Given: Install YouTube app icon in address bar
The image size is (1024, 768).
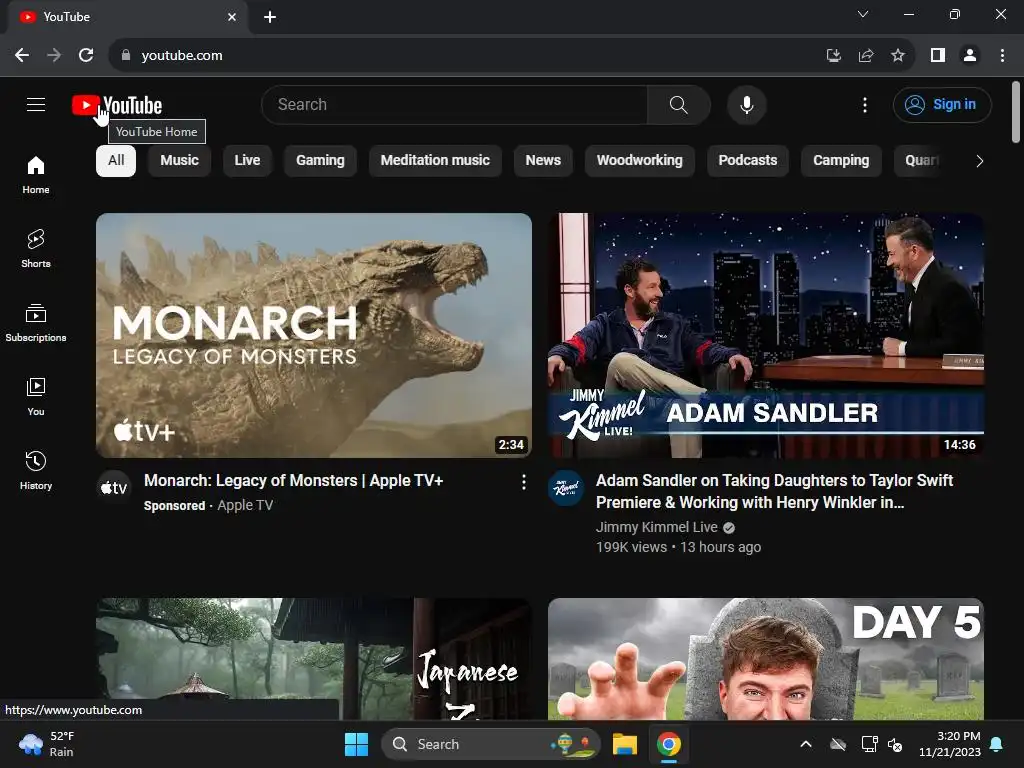Looking at the screenshot, I should [x=833, y=56].
